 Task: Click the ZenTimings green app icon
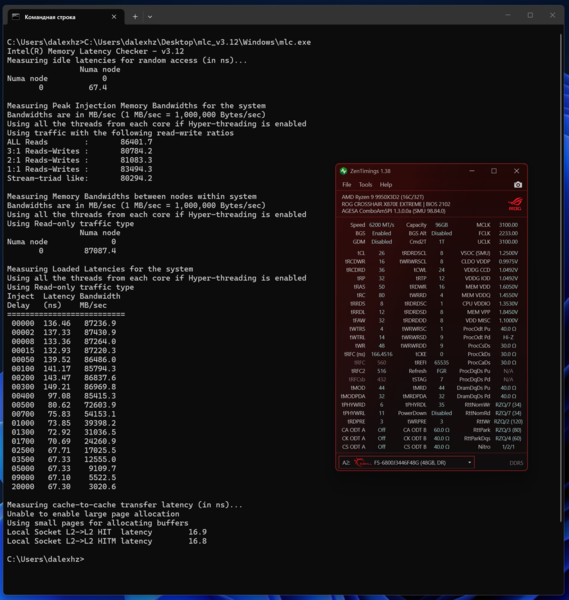tap(343, 171)
